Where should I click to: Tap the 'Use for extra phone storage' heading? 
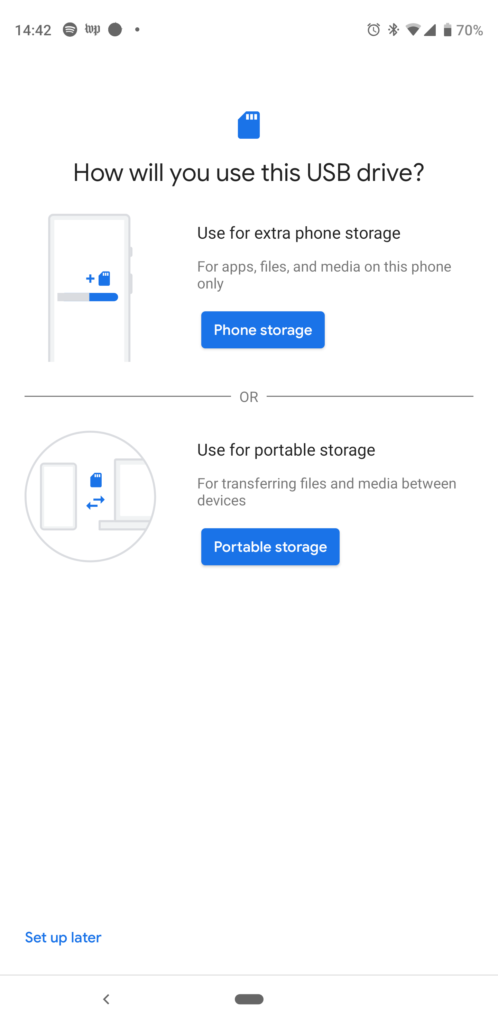coord(299,233)
